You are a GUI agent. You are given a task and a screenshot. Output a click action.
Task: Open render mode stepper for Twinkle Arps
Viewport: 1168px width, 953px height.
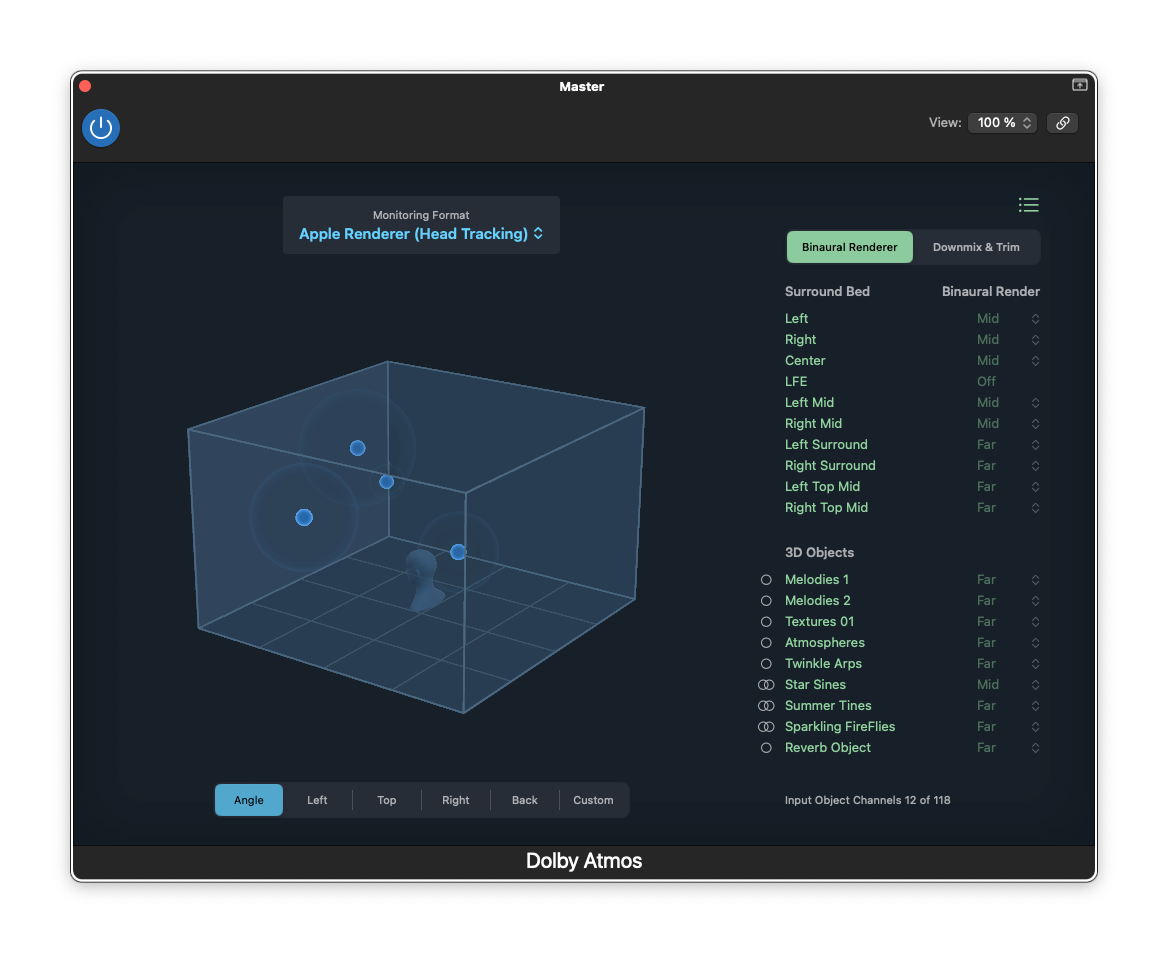click(1035, 664)
